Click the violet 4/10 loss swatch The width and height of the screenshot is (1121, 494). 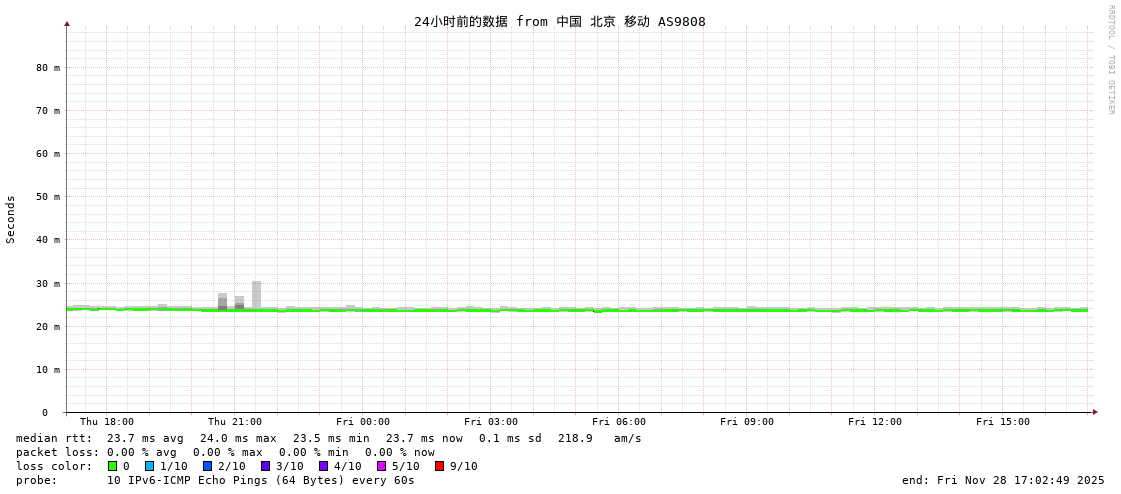[323, 466]
